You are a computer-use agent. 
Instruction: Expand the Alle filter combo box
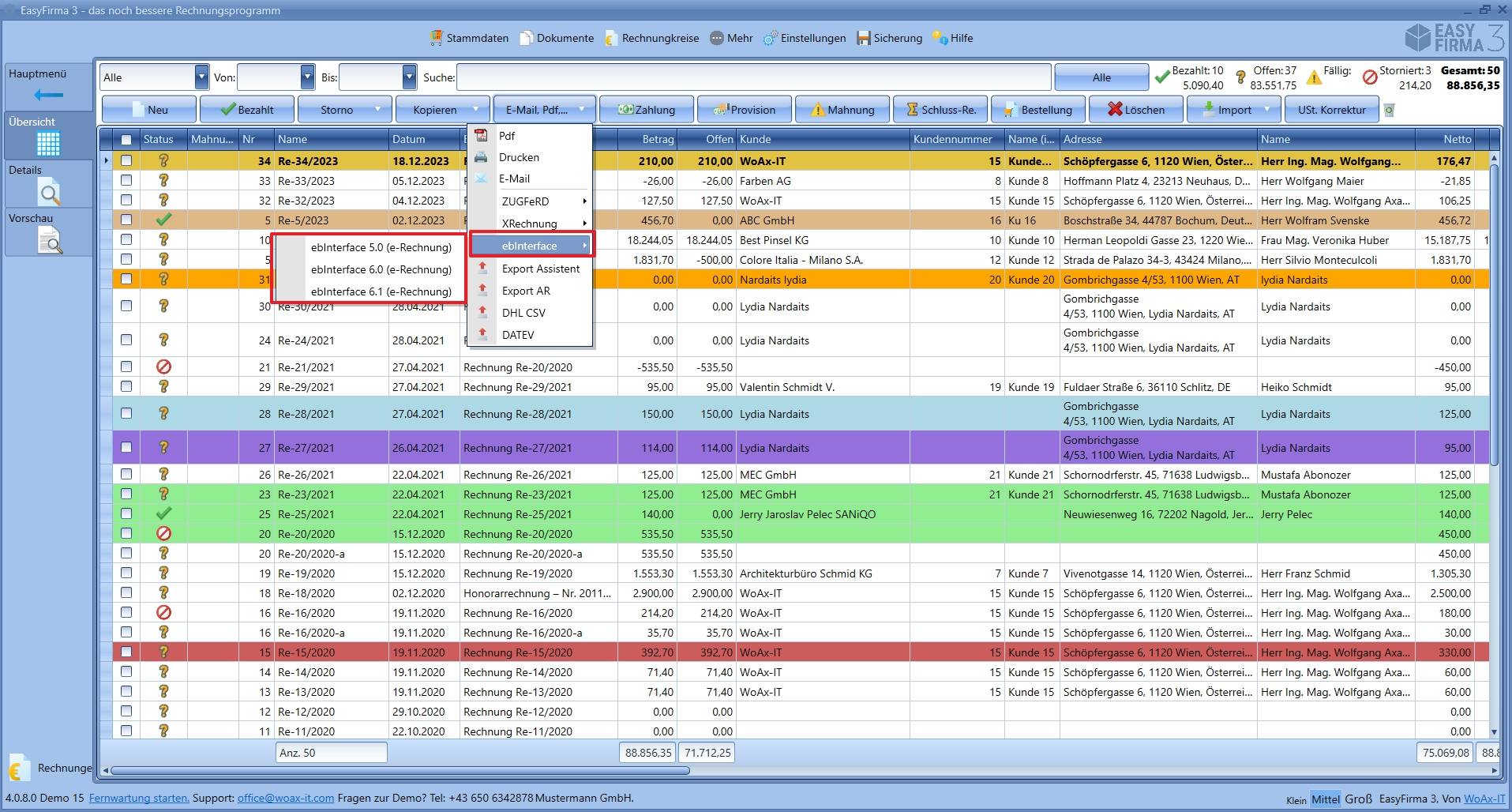[201, 77]
